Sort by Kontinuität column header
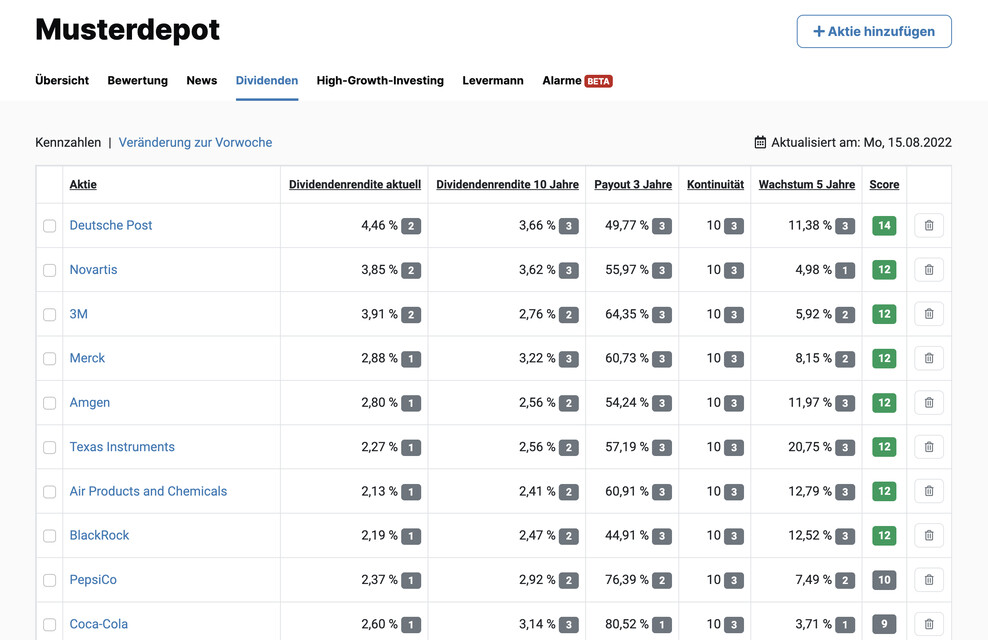This screenshot has height=640, width=988. 715,185
